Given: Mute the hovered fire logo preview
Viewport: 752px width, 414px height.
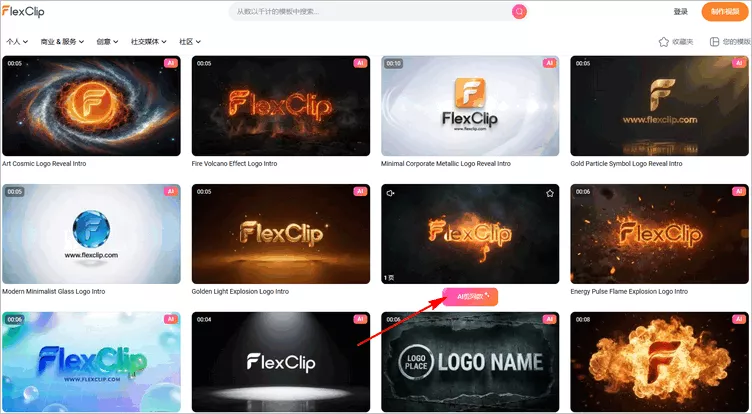Looking at the screenshot, I should coord(390,193).
